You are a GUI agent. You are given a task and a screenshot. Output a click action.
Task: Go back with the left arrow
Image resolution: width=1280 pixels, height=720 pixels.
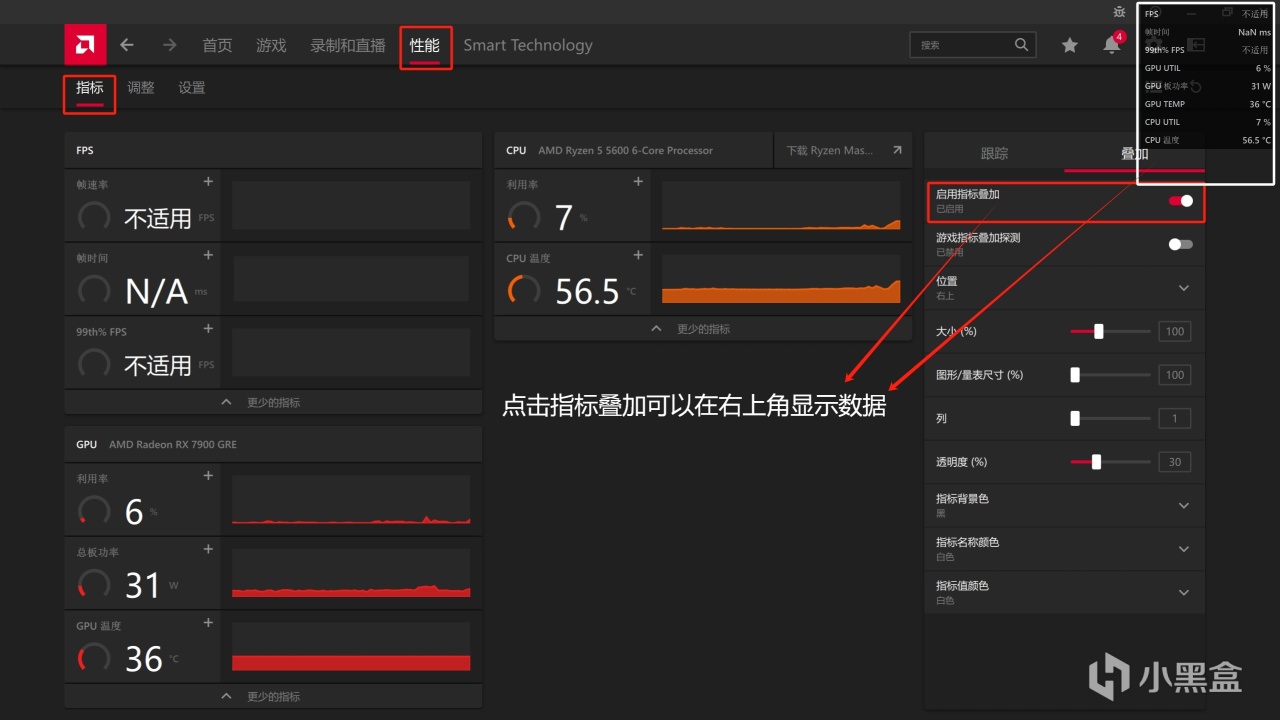pyautogui.click(x=127, y=45)
